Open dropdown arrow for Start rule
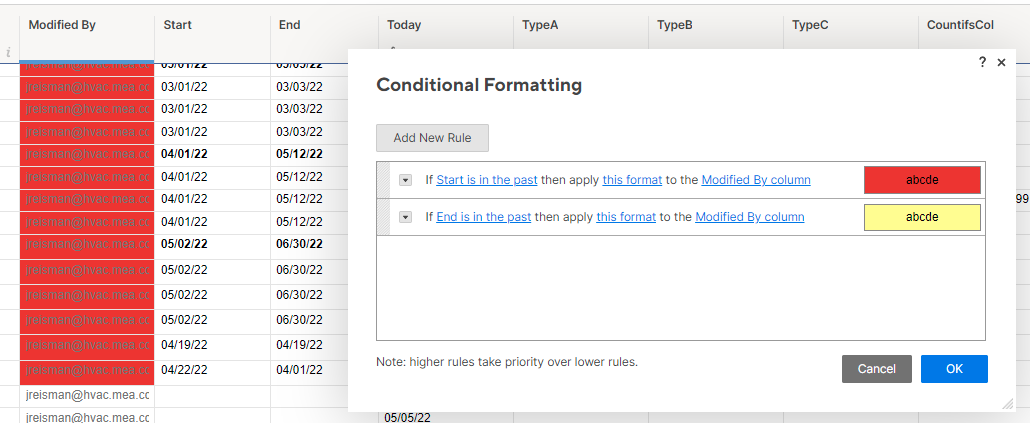Viewport: 1030px width, 423px height. point(405,180)
